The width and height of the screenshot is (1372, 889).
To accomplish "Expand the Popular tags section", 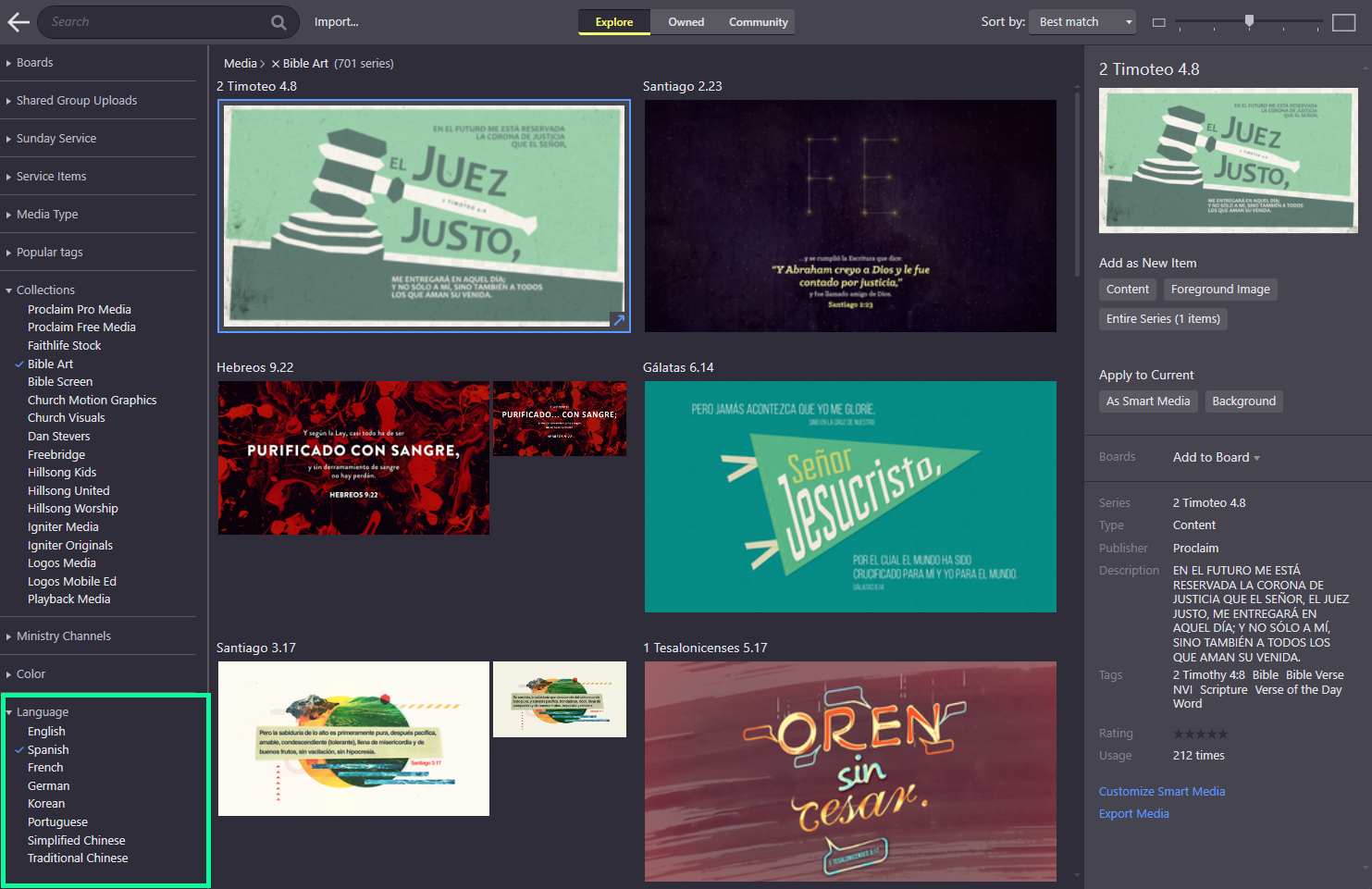I will pos(49,253).
